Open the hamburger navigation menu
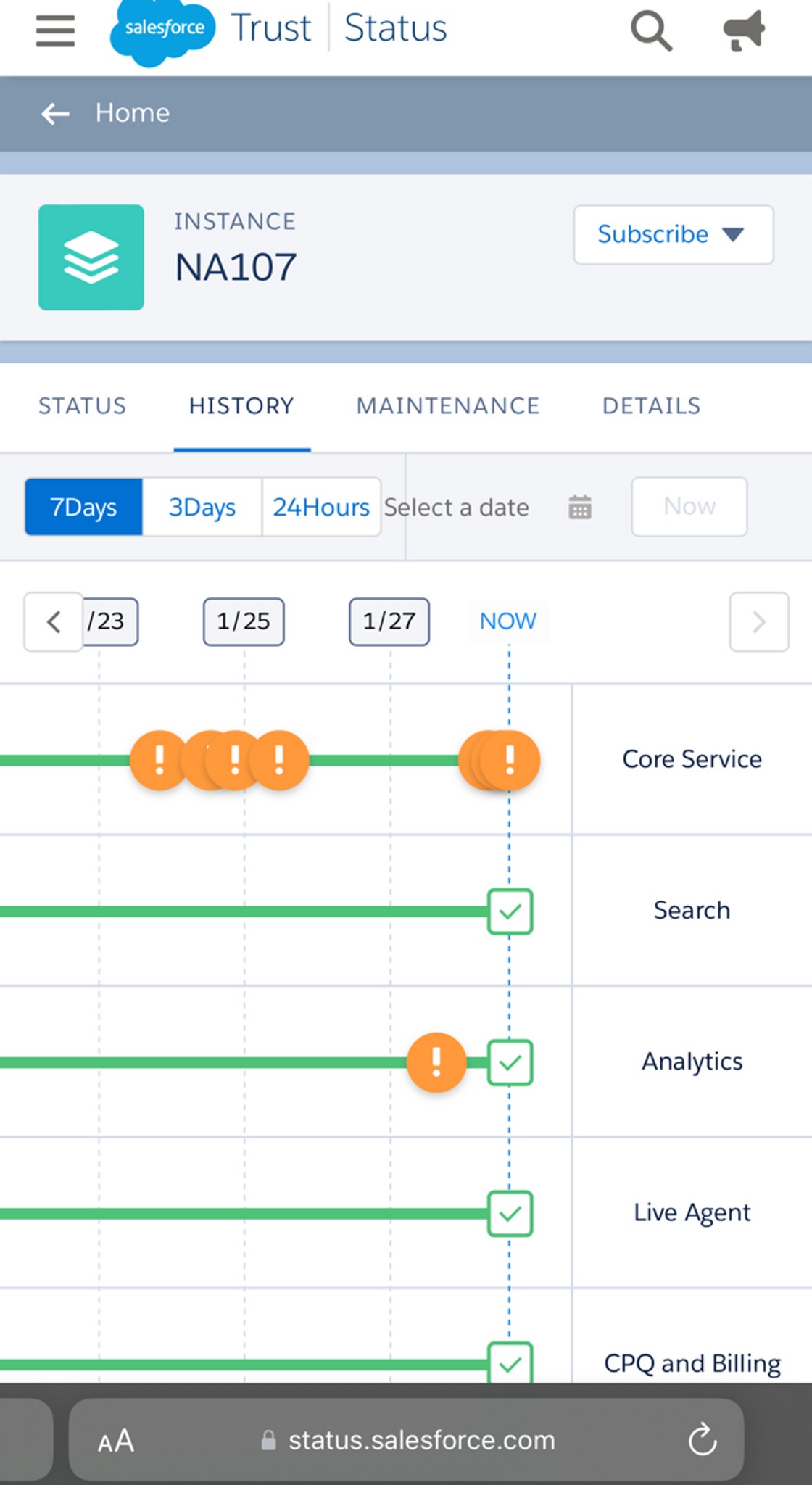This screenshot has height=1485, width=812. [55, 31]
